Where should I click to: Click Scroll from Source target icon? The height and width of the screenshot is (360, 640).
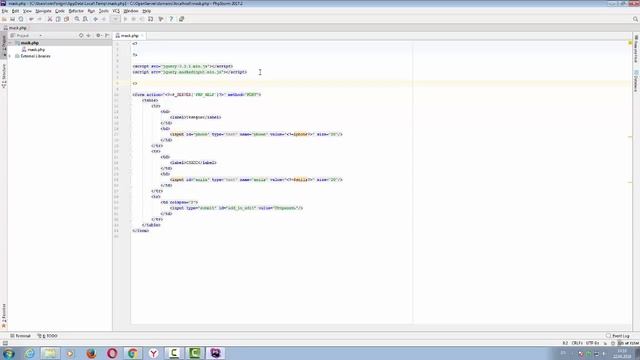(x=81, y=36)
